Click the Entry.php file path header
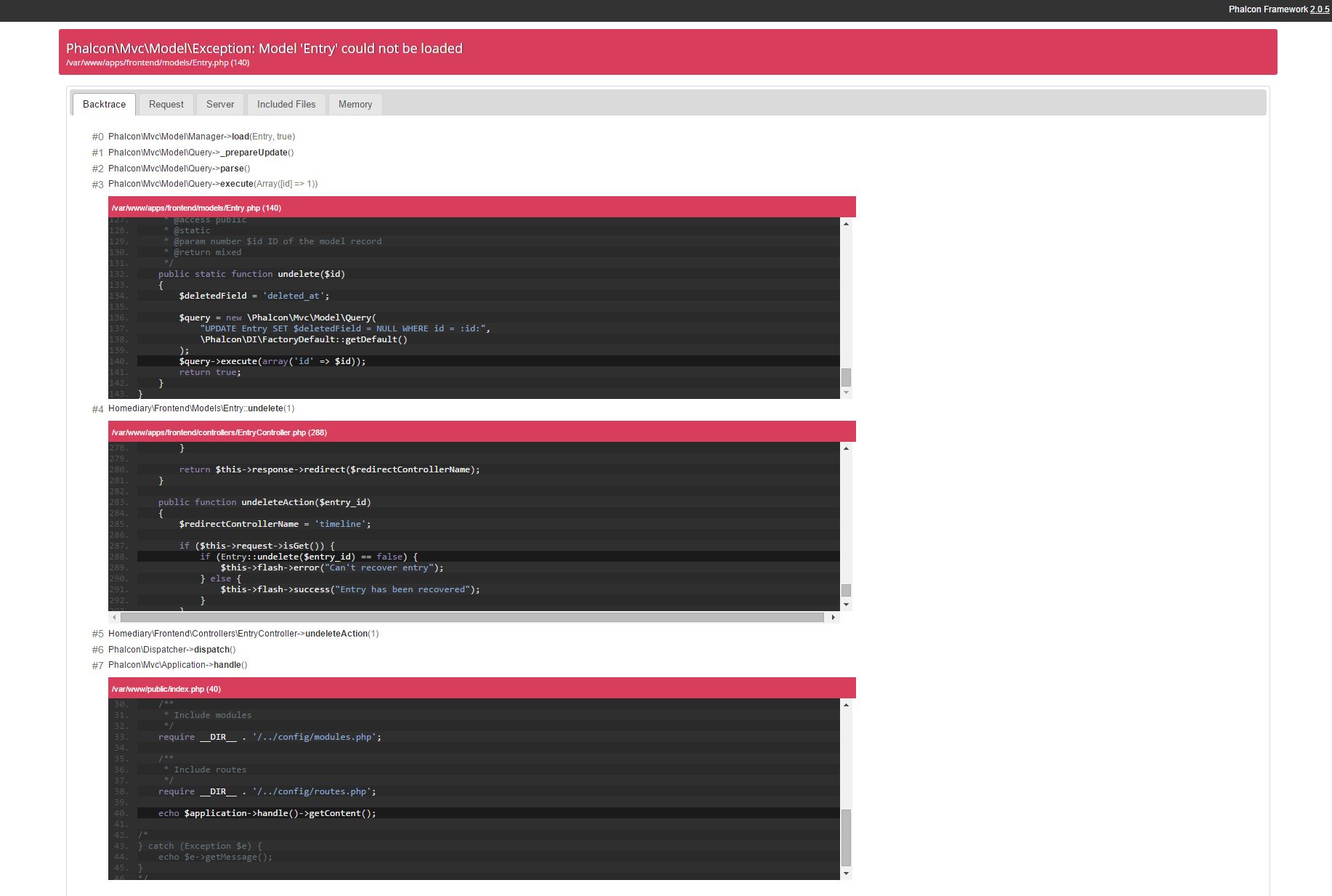This screenshot has width=1332, height=896. click(x=196, y=207)
